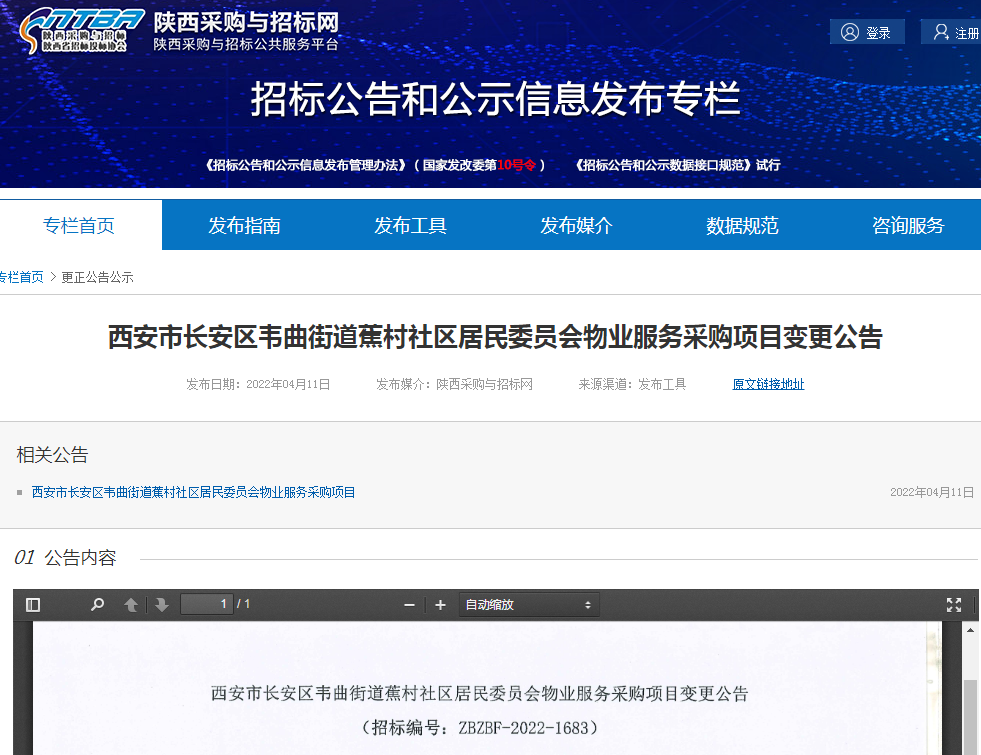Go to the 数据规范 tab
The height and width of the screenshot is (755, 981).
coord(742,225)
